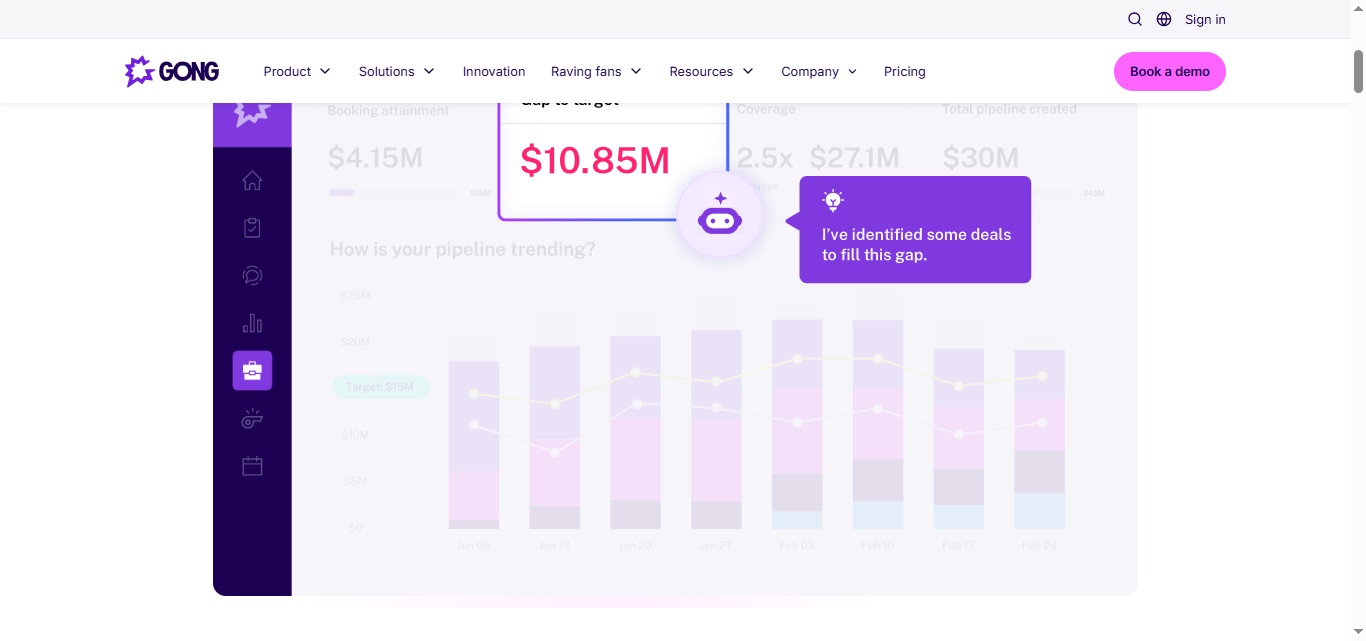Screen dimensions: 1366x641
Task: Select the globe language icon
Action: click(1163, 19)
